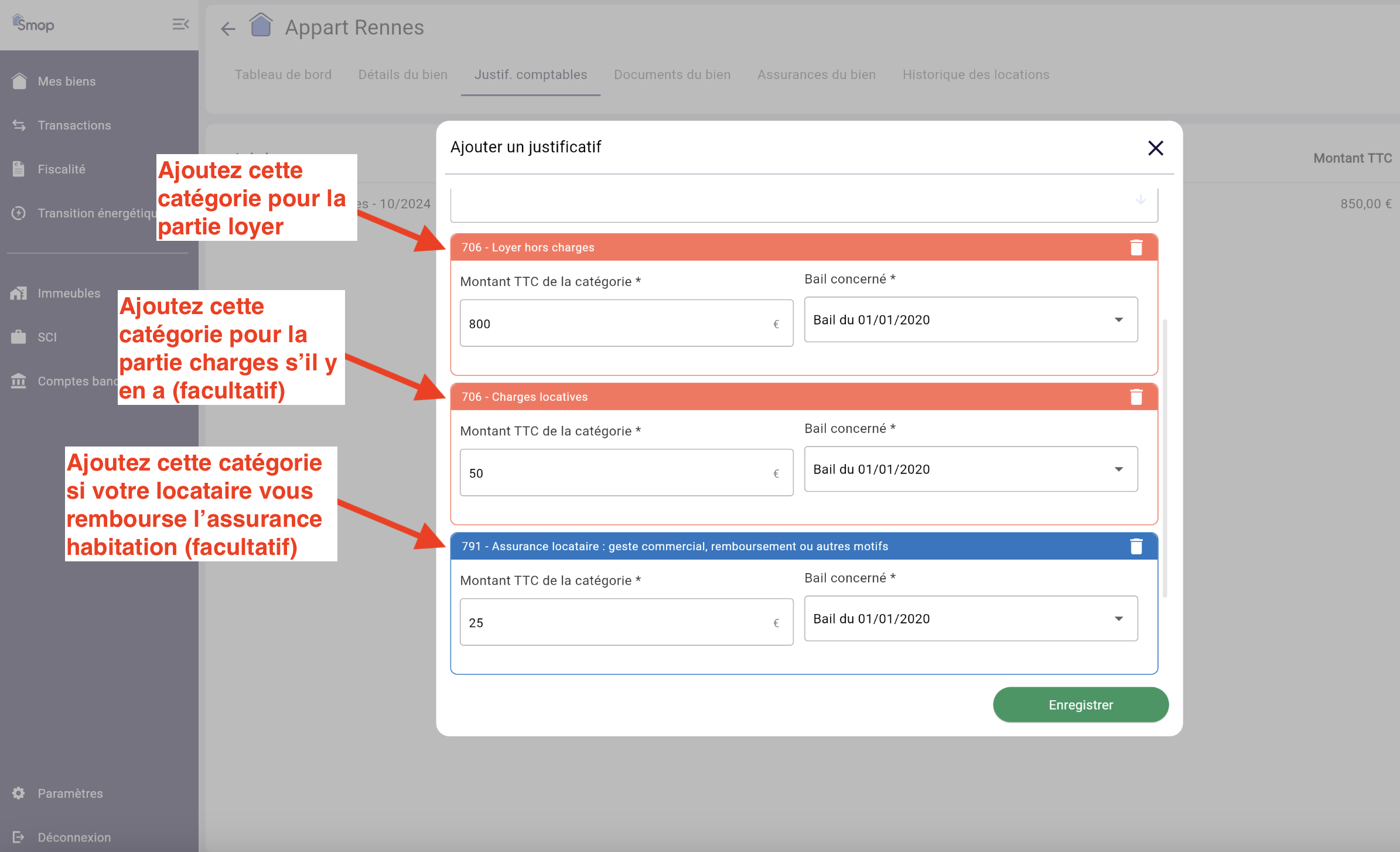The image size is (1400, 852).
Task: Open Fiscalité in the sidebar
Action: [x=61, y=169]
